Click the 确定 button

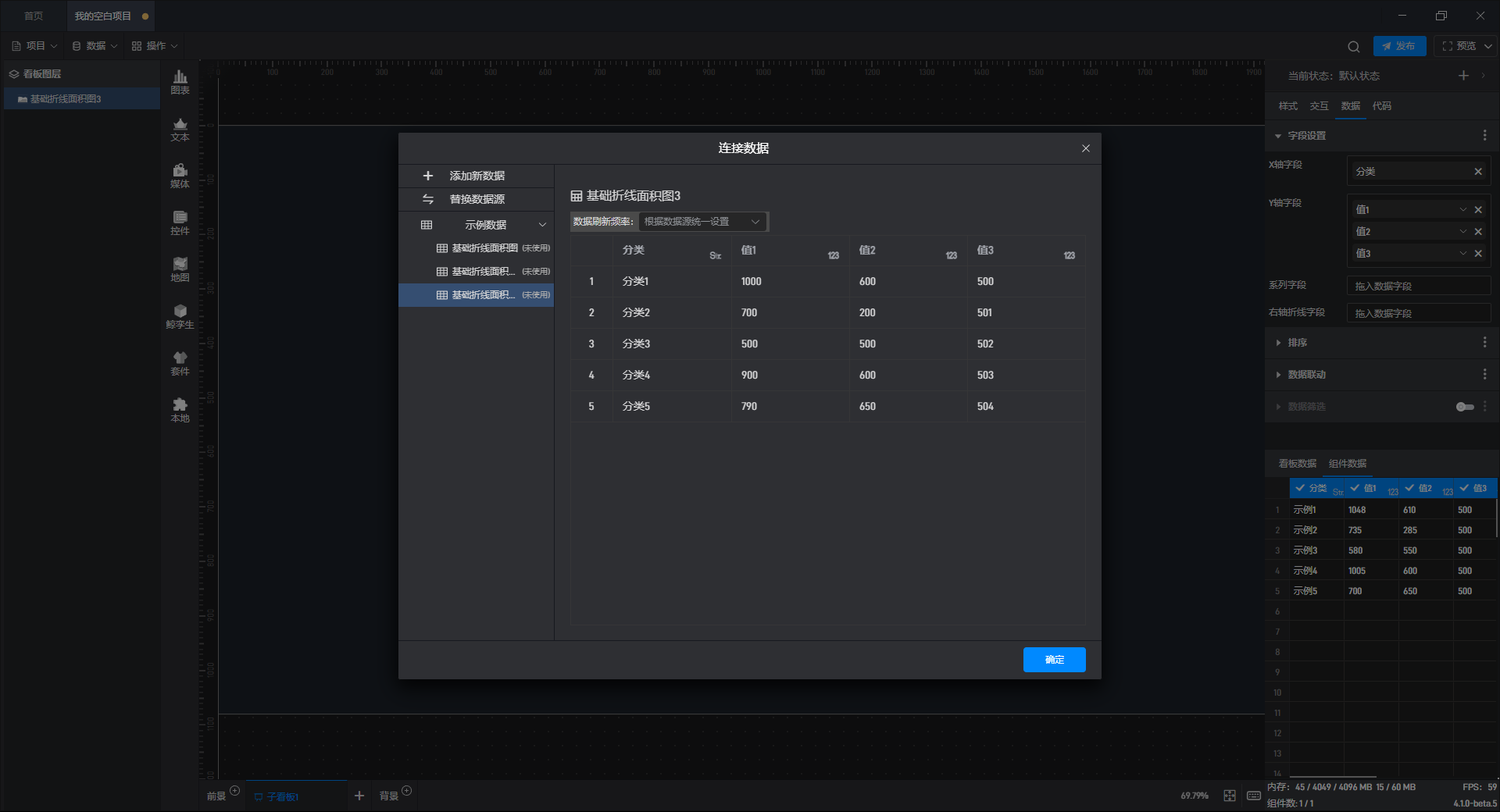tap(1054, 660)
